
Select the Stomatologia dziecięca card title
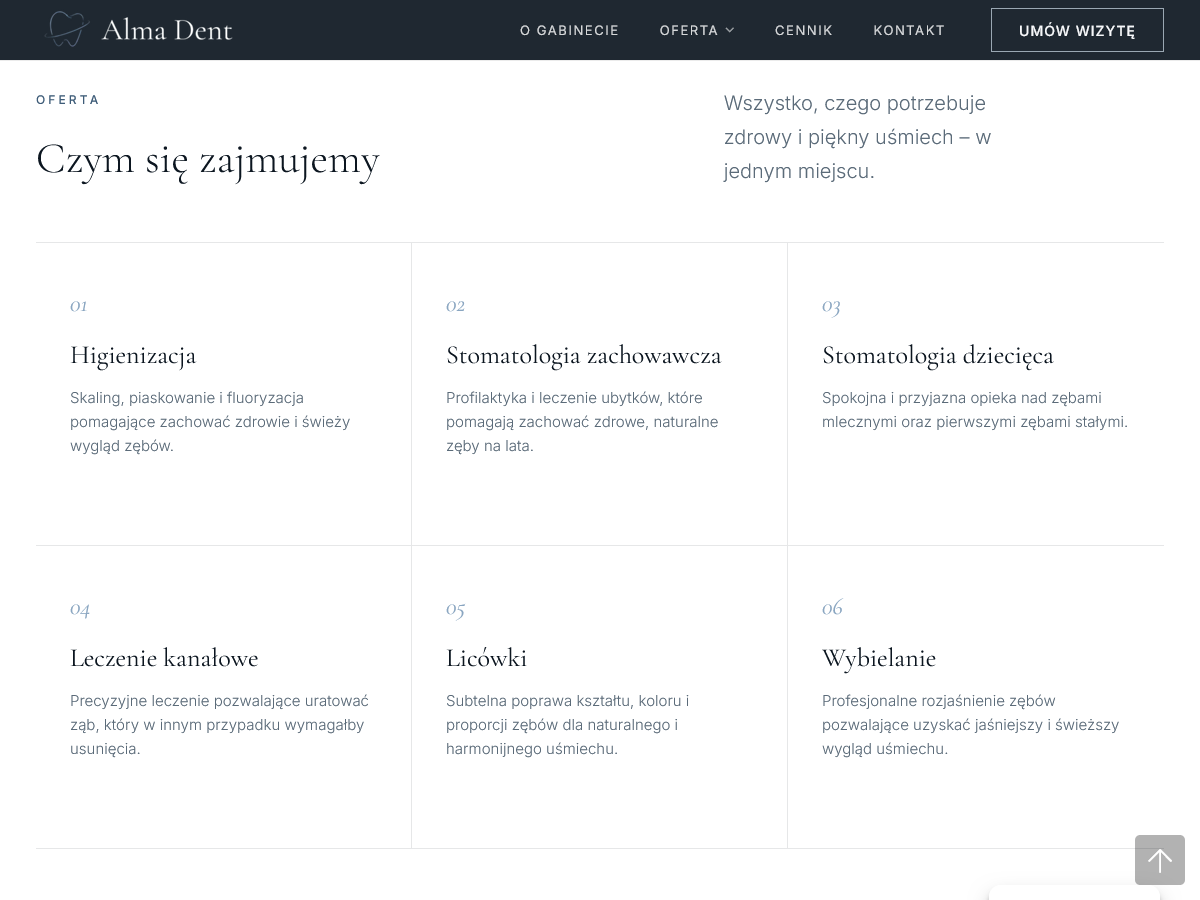938,355
